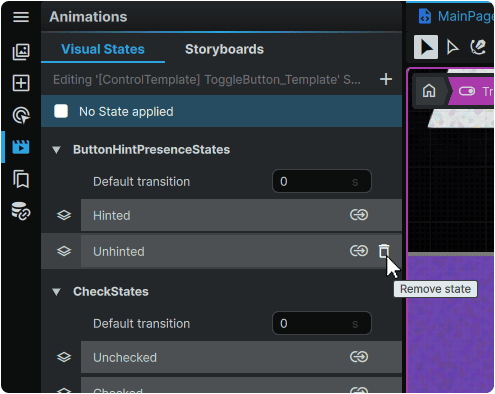This screenshot has width=495, height=394.
Task: Add a new visual state group
Action: point(386,79)
